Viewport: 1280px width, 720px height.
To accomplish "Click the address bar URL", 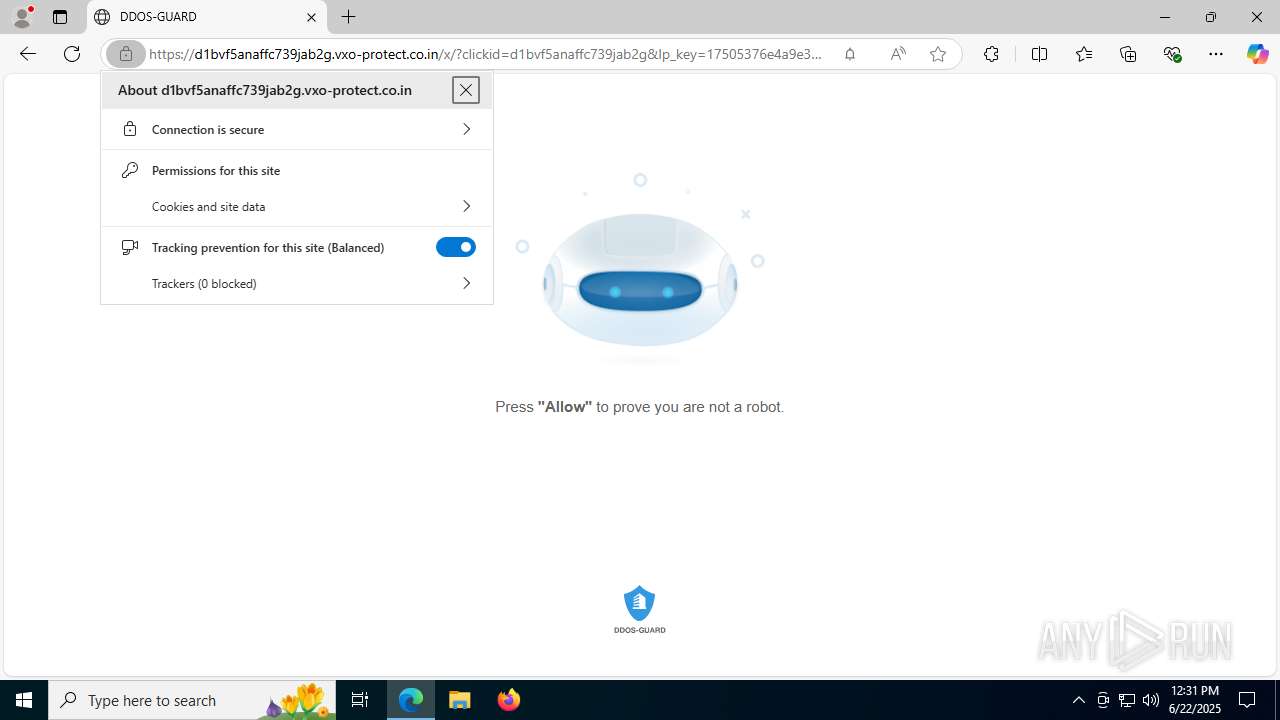I will pos(486,54).
